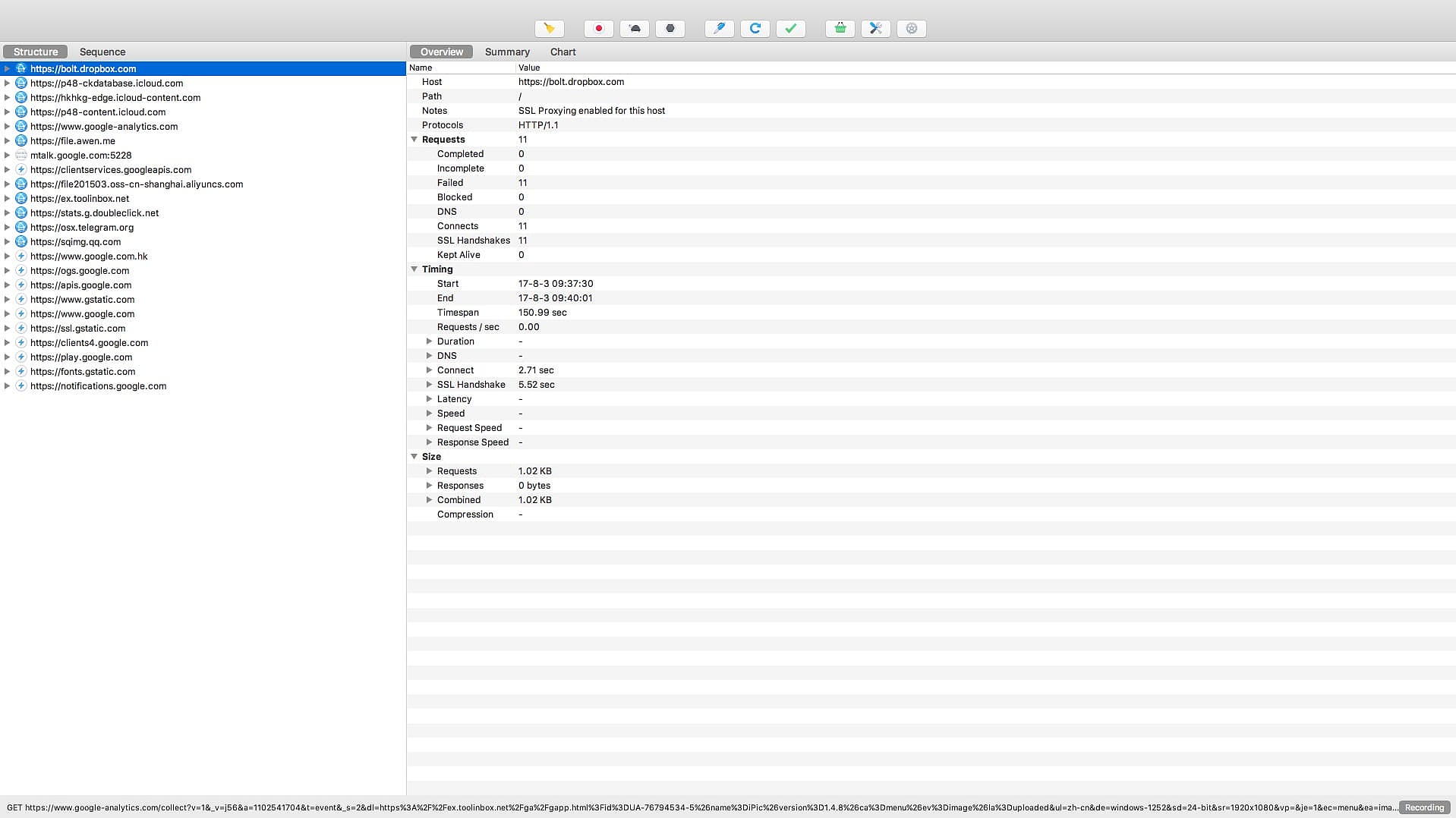Click the broom icon to clear the session
Image resolution: width=1456 pixels, height=818 pixels.
(x=549, y=29)
